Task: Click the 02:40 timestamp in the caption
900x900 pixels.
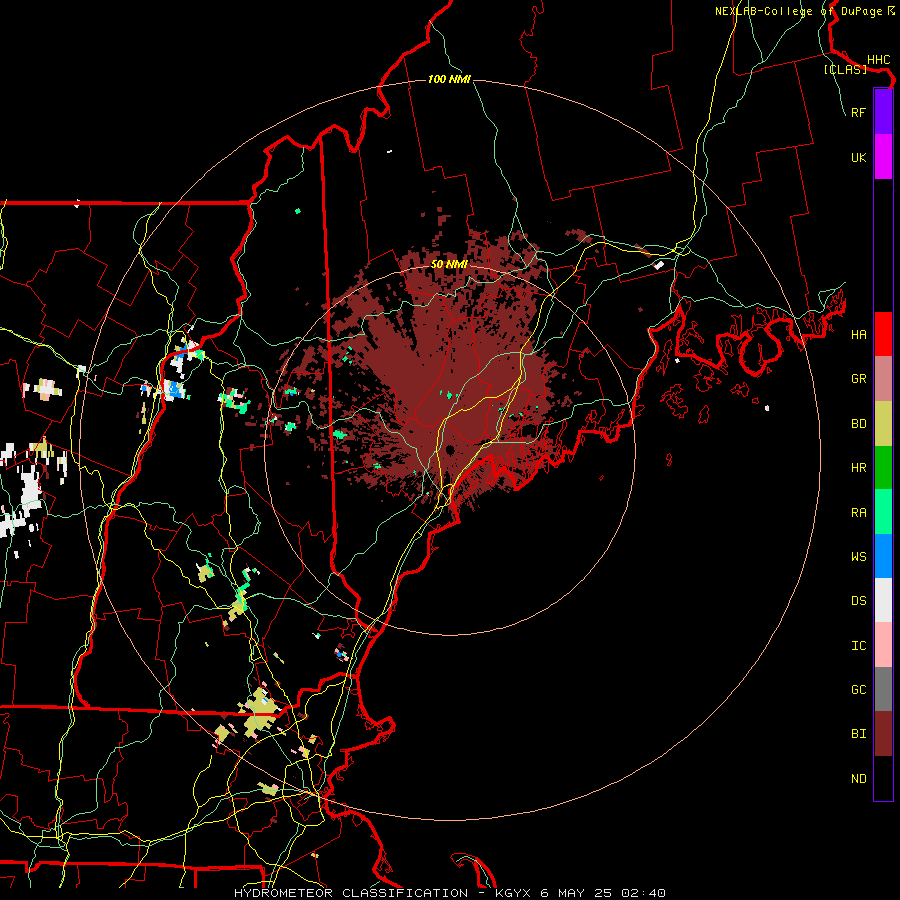Action: pyautogui.click(x=644, y=893)
